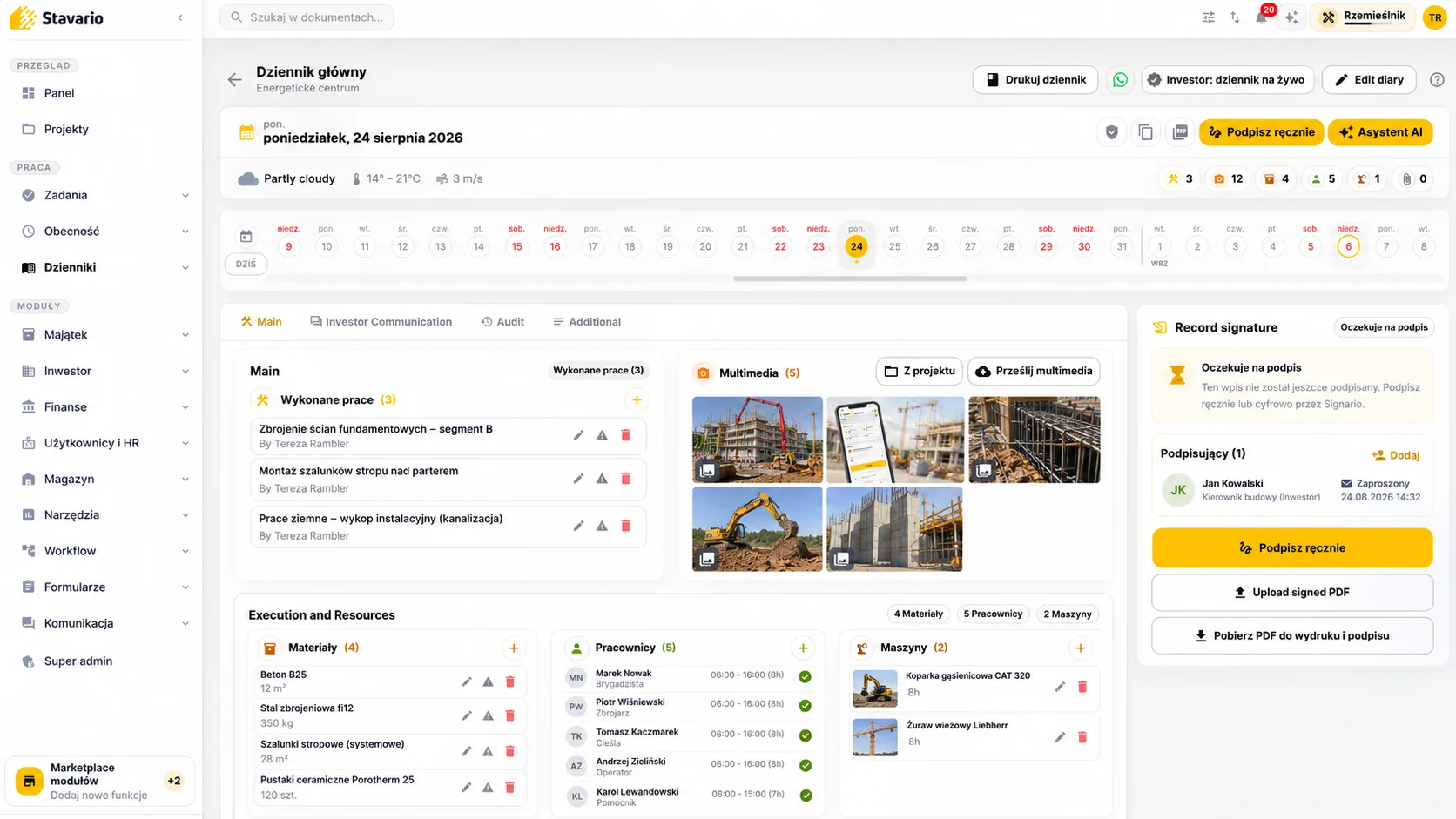Image resolution: width=1456 pixels, height=819 pixels.
Task: Switch to the Investor Communication tab
Action: coord(381,322)
